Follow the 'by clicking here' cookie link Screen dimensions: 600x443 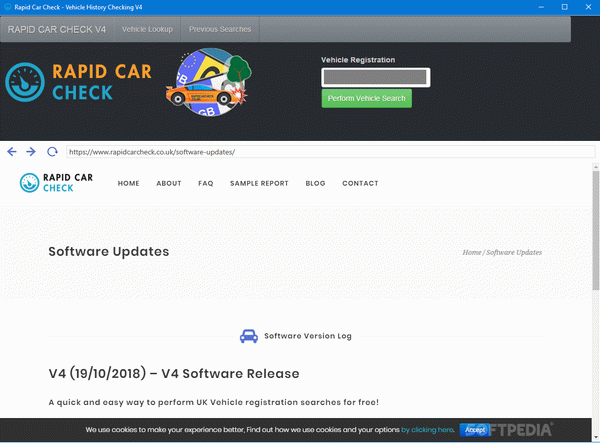pos(427,430)
